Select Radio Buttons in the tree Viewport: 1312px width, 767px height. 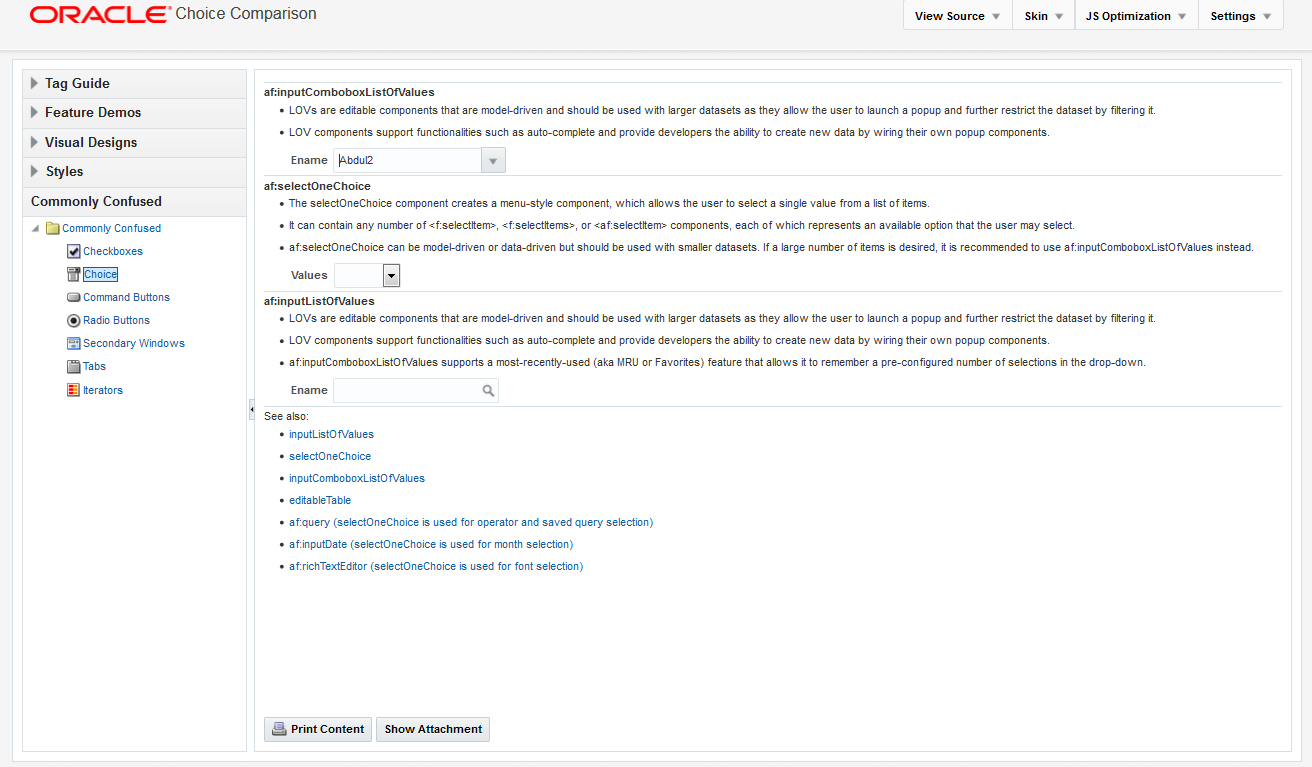click(116, 321)
